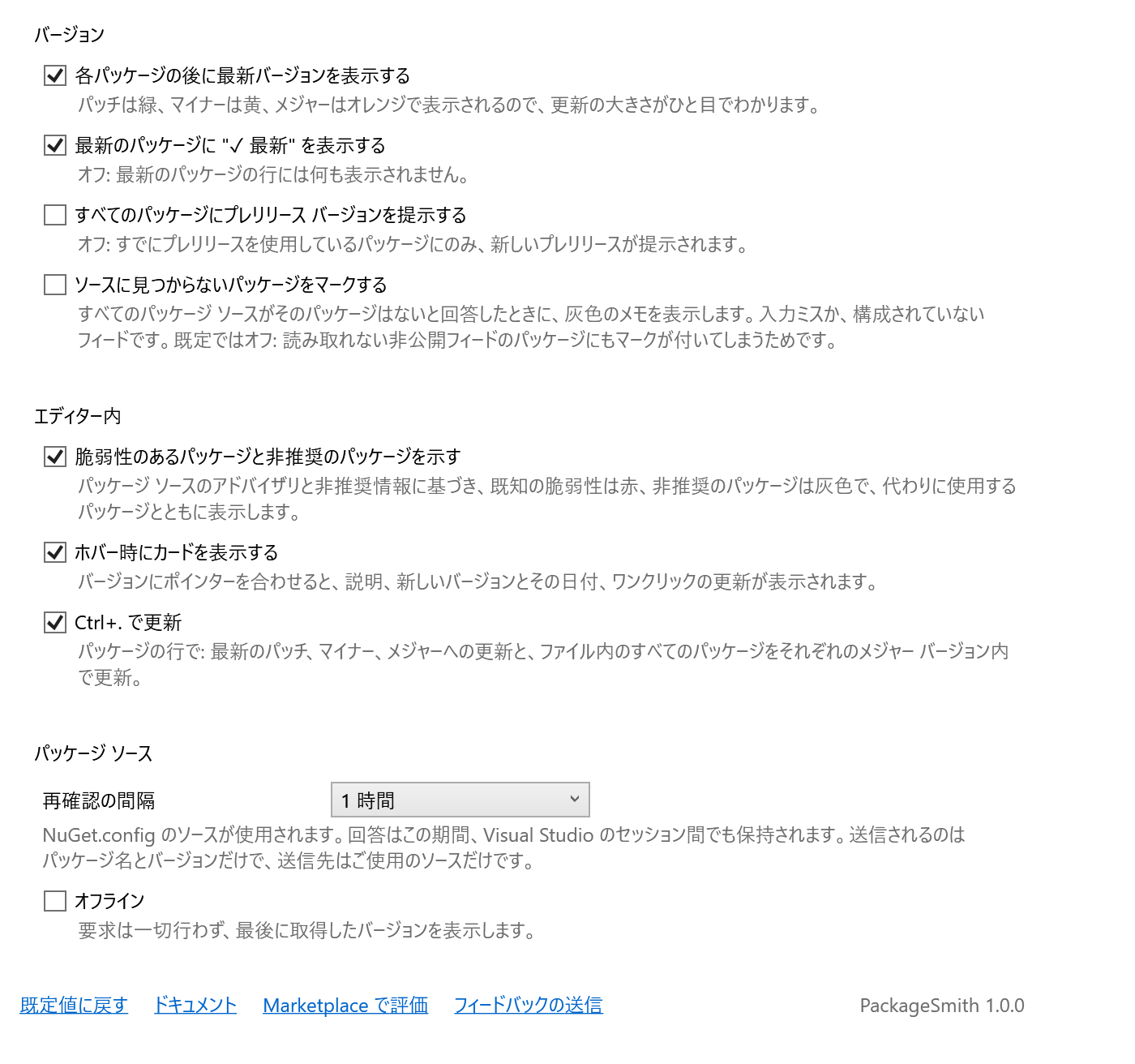Open the 'ドキュメント' link
The image size is (1135, 1064).
(x=195, y=1006)
